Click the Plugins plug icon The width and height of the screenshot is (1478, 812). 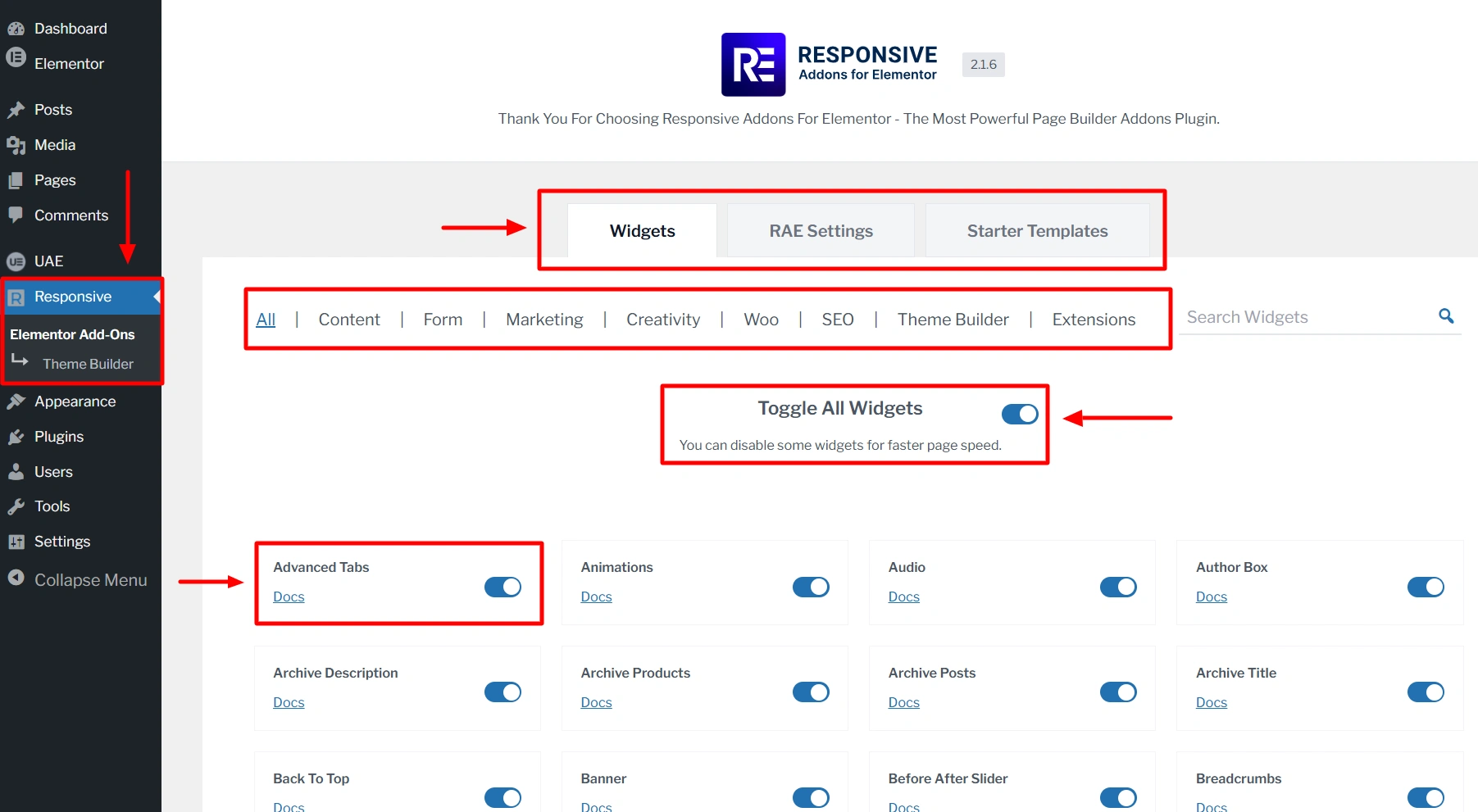tap(16, 437)
